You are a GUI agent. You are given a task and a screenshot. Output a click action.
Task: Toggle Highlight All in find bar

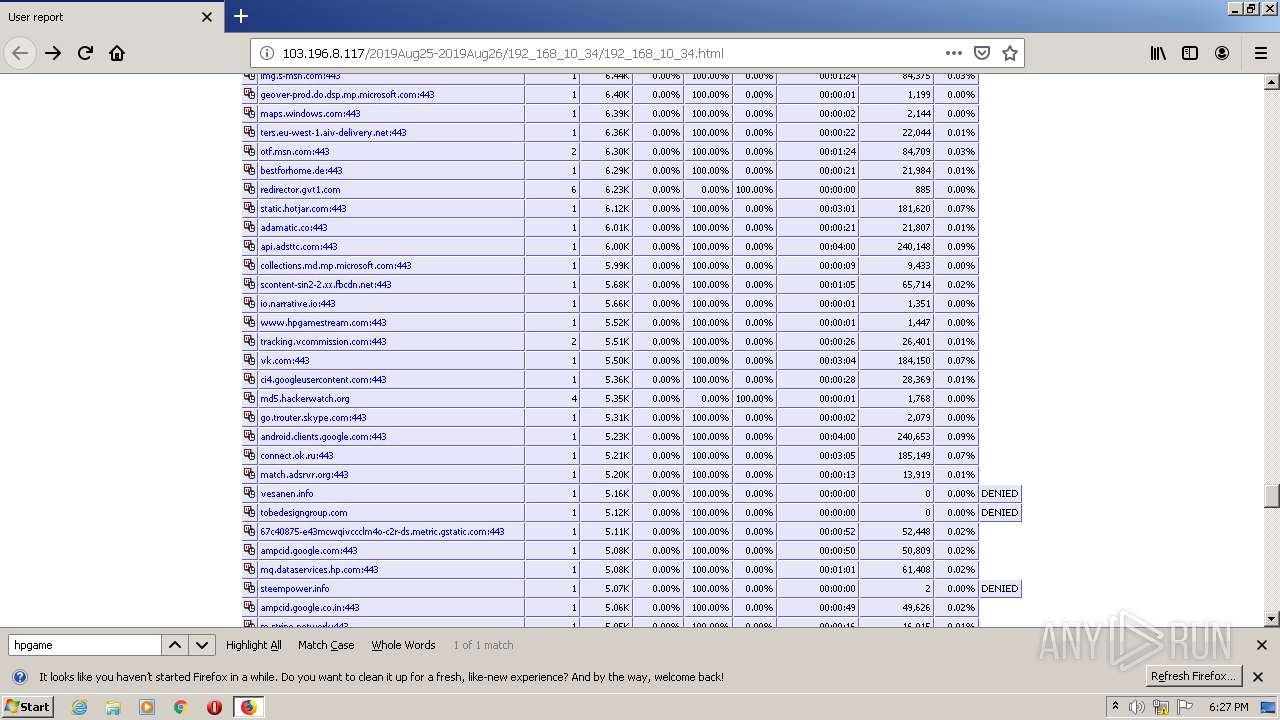[254, 645]
